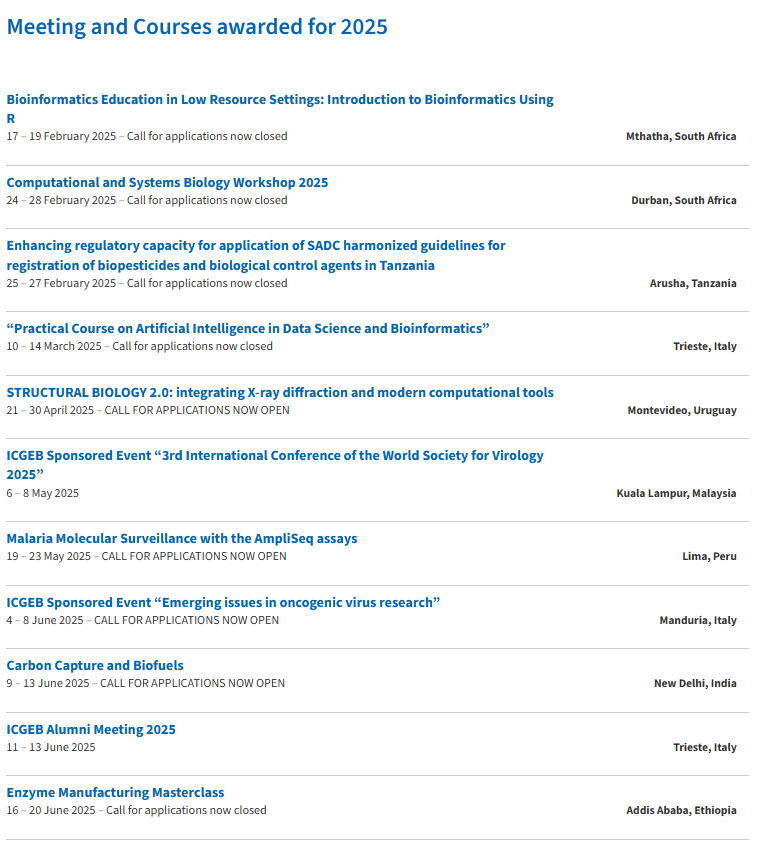Open Practical Course on Artificial Intelligence link
This screenshot has width=760, height=847.
pos(248,329)
